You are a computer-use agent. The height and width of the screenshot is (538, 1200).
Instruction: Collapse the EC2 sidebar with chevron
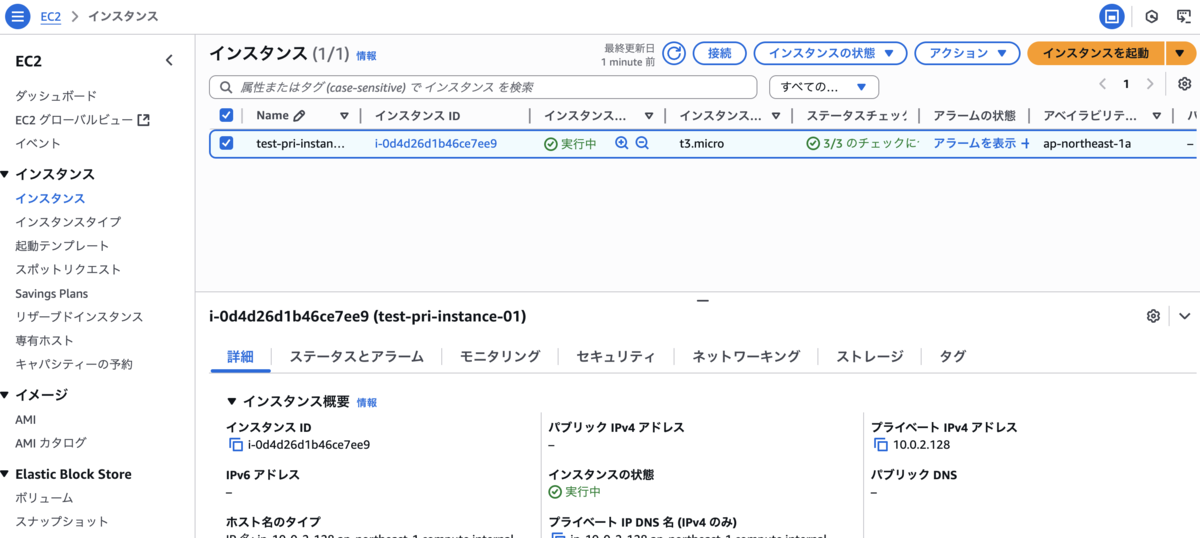[x=169, y=61]
